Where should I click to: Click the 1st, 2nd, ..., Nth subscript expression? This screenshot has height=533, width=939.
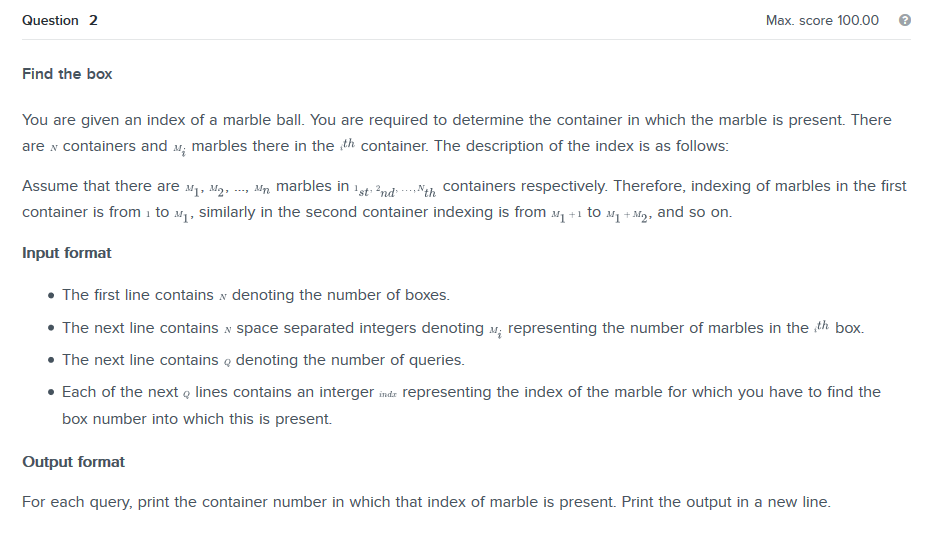[395, 190]
